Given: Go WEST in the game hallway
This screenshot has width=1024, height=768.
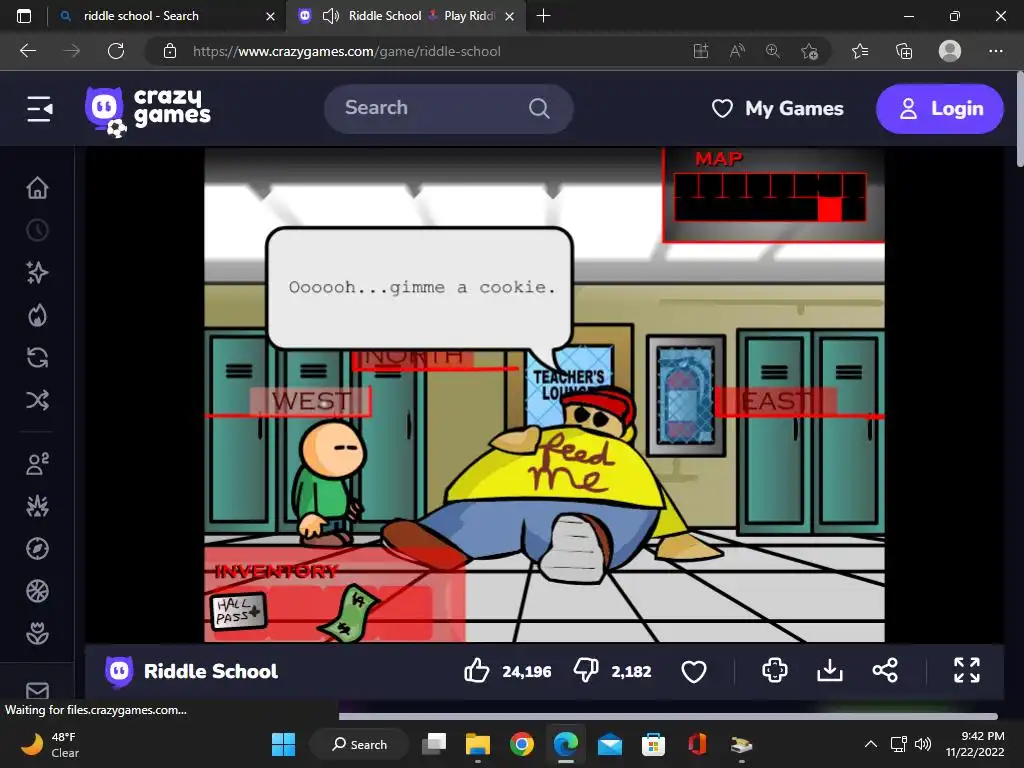Looking at the screenshot, I should tap(311, 401).
